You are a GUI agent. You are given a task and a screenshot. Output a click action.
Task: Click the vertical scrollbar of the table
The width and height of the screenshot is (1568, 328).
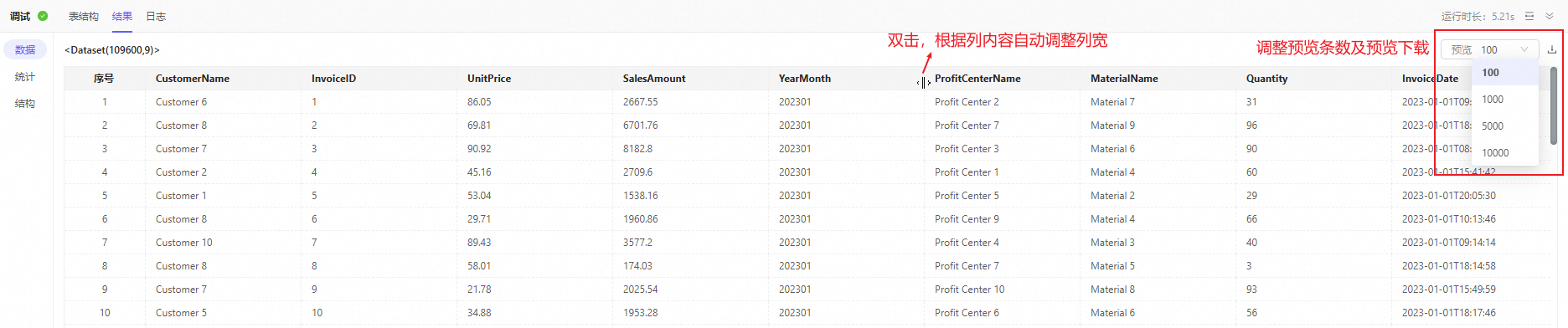[1554, 106]
